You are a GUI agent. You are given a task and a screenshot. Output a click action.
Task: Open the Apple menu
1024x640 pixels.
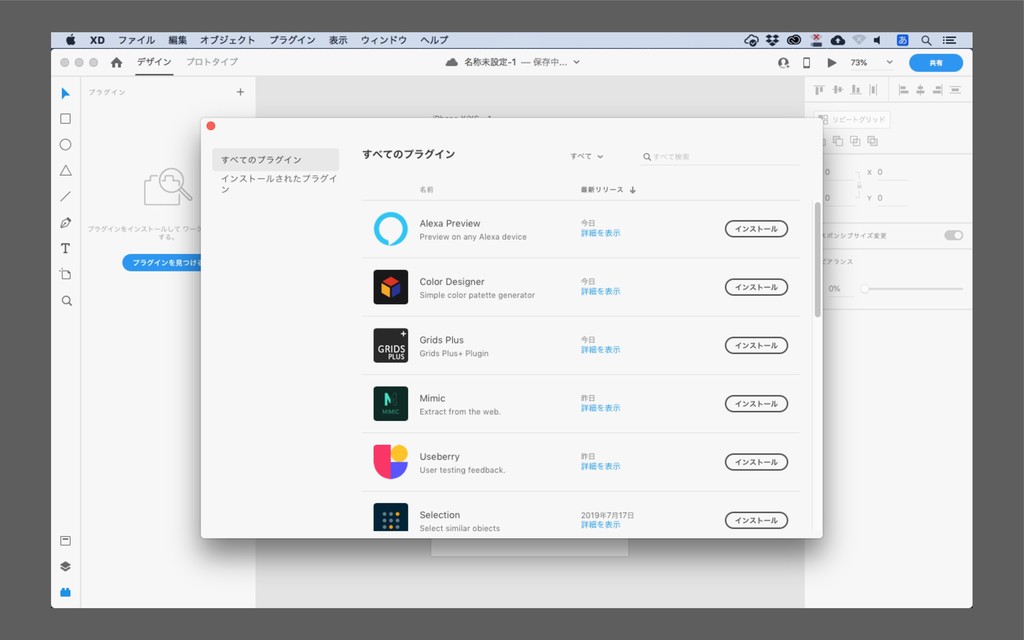click(x=71, y=40)
